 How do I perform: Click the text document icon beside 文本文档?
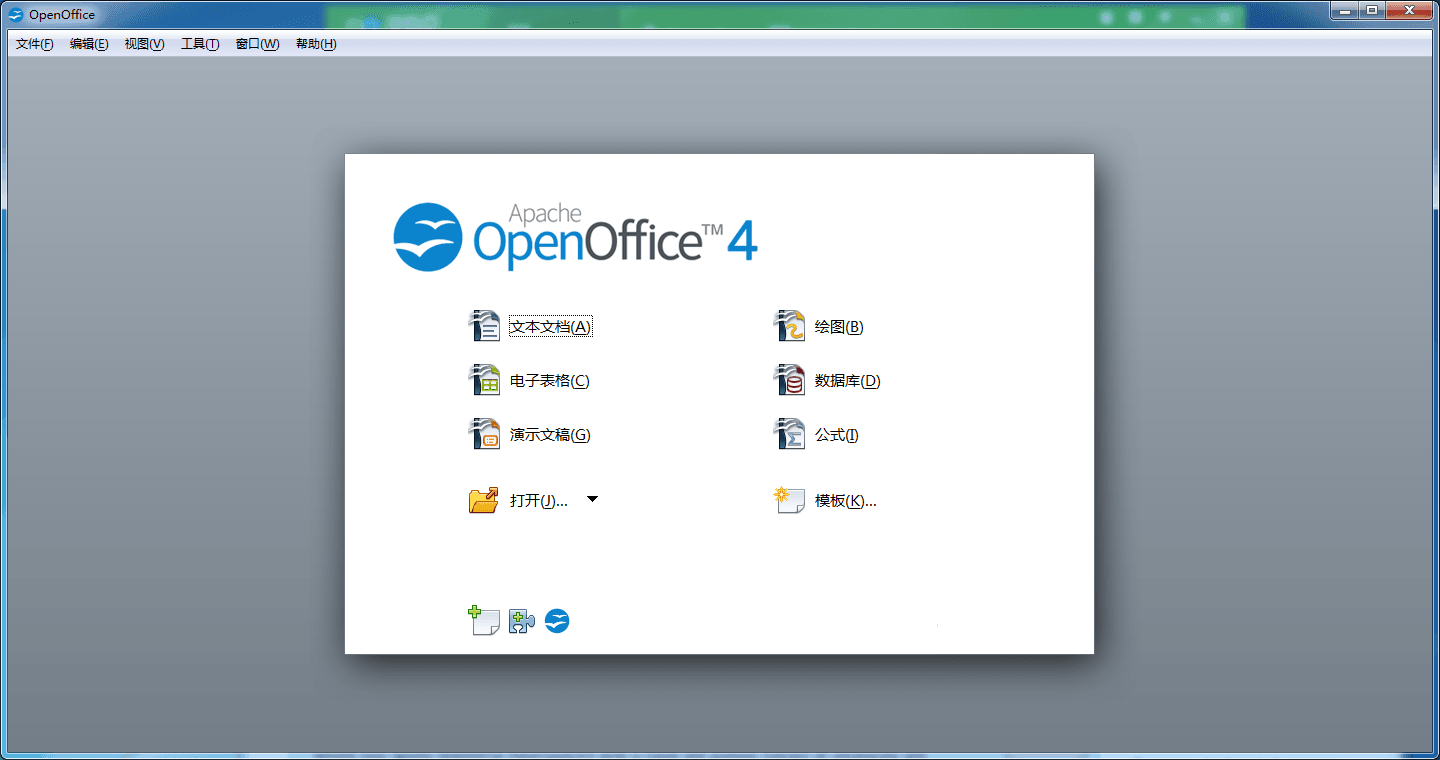click(x=484, y=326)
